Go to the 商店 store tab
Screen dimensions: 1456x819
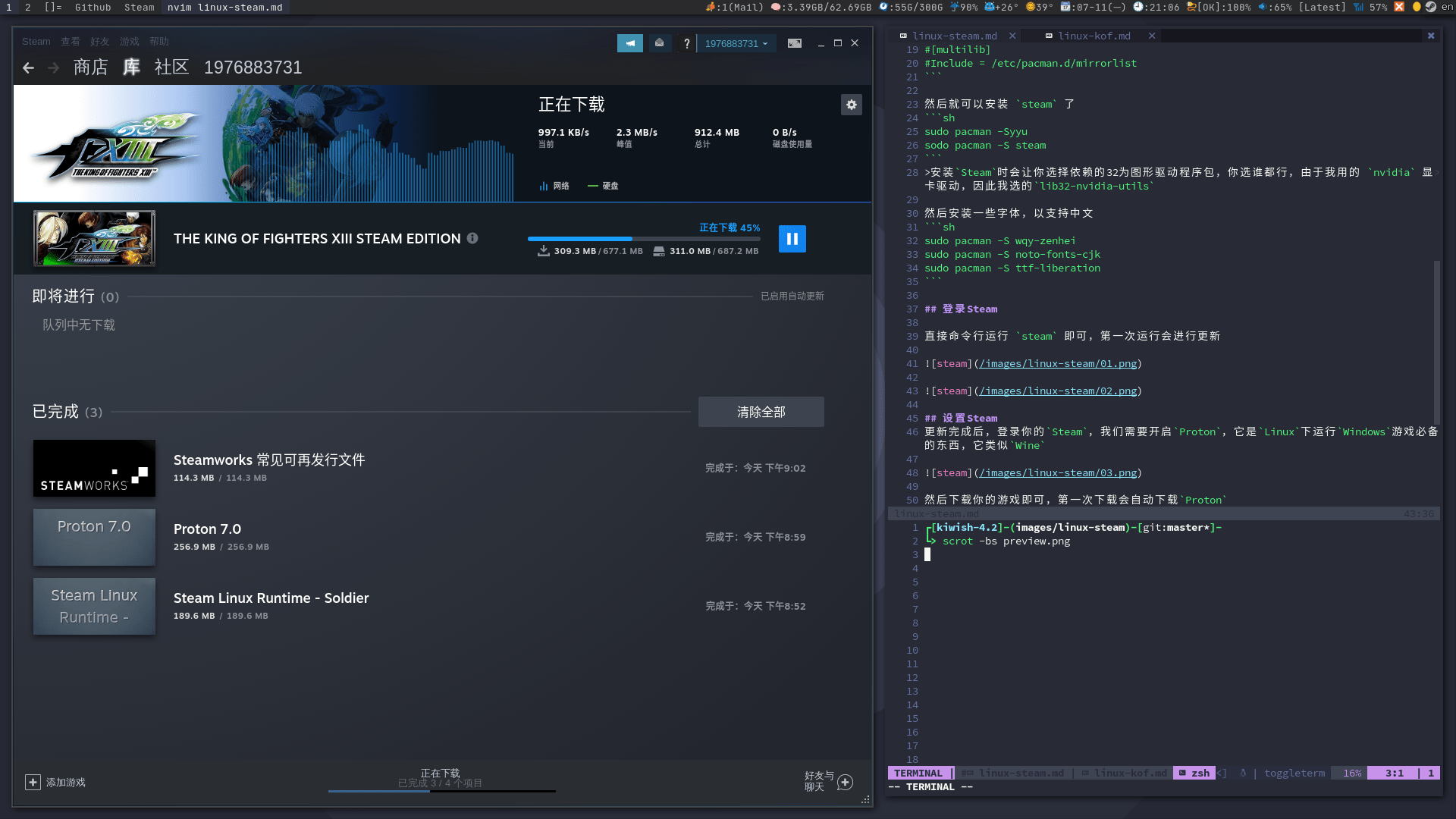(91, 67)
